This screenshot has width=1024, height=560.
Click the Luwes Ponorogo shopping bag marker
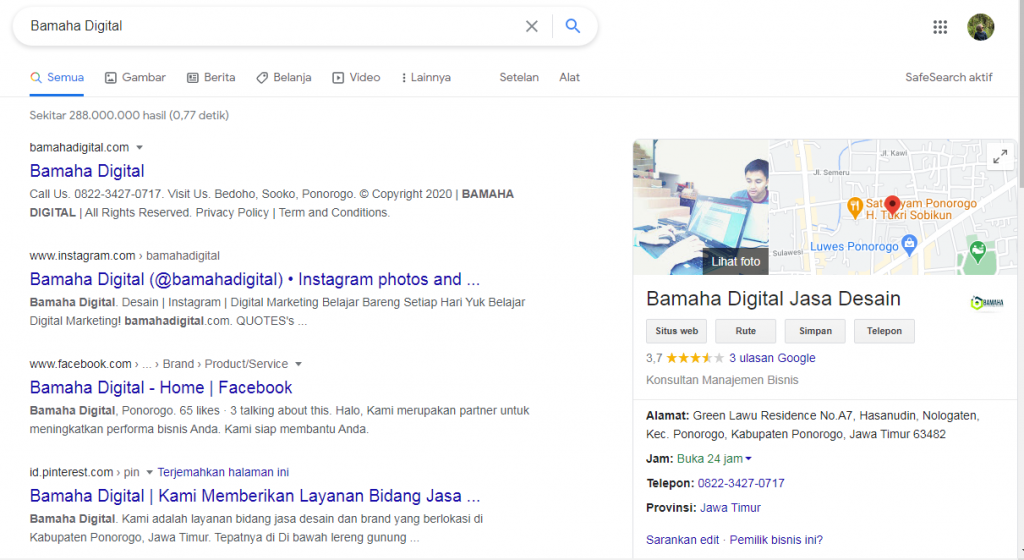point(909,245)
